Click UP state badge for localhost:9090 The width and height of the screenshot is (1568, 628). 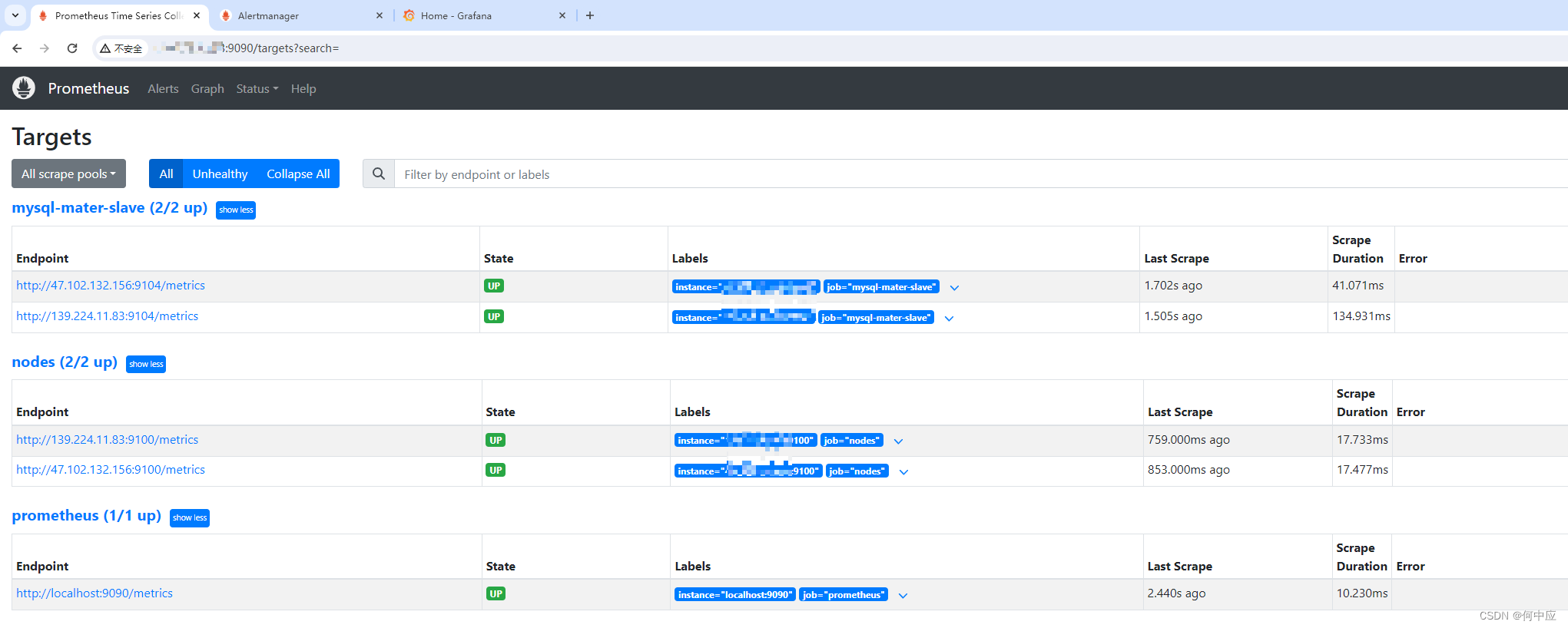[x=496, y=593]
